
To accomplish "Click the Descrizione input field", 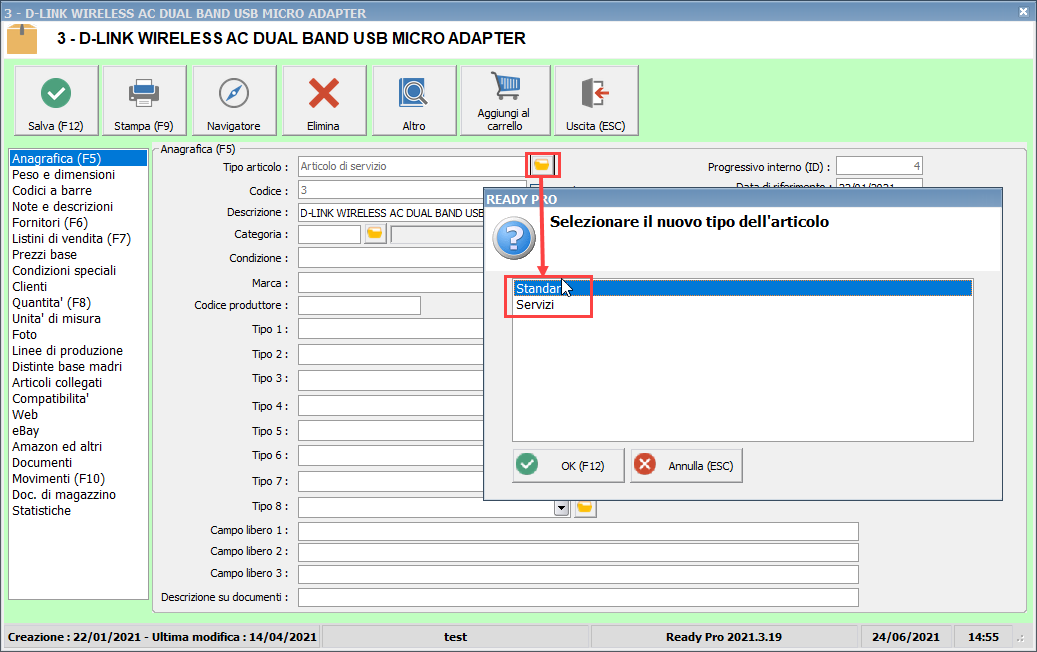I will coord(390,213).
